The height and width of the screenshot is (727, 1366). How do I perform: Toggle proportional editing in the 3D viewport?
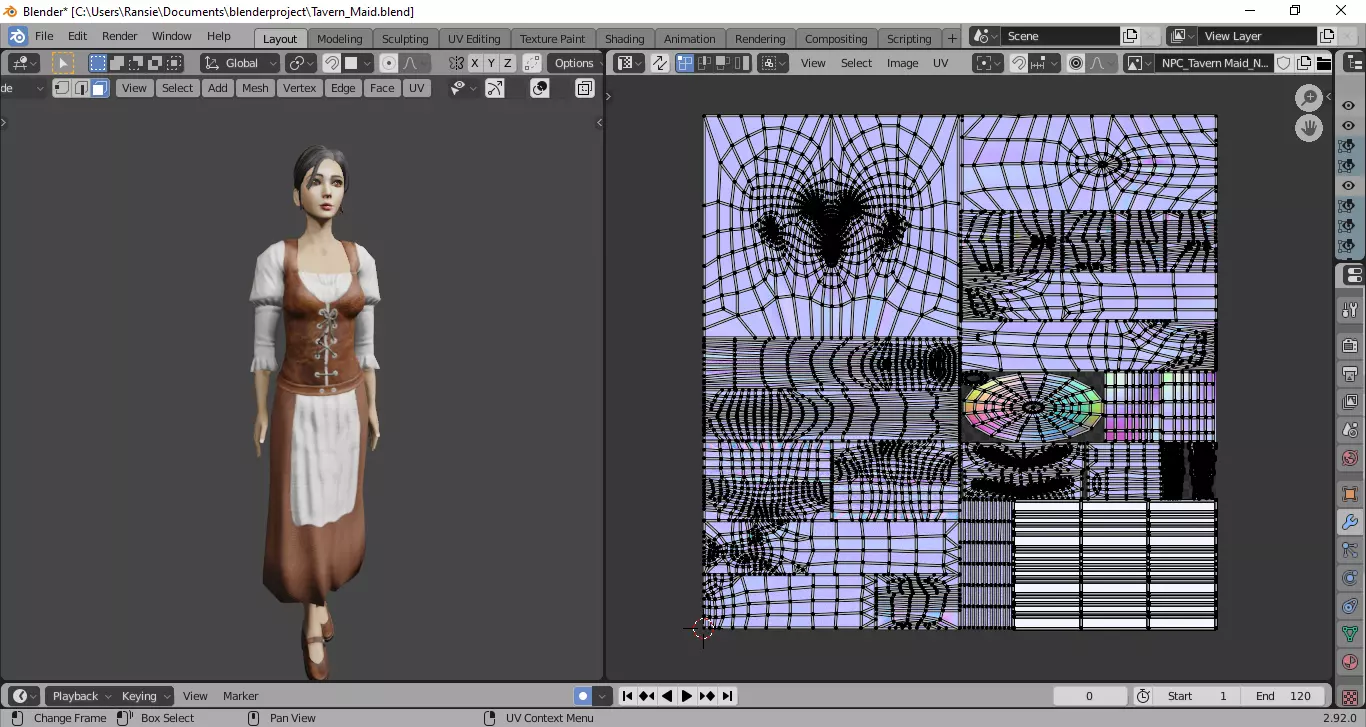[389, 63]
